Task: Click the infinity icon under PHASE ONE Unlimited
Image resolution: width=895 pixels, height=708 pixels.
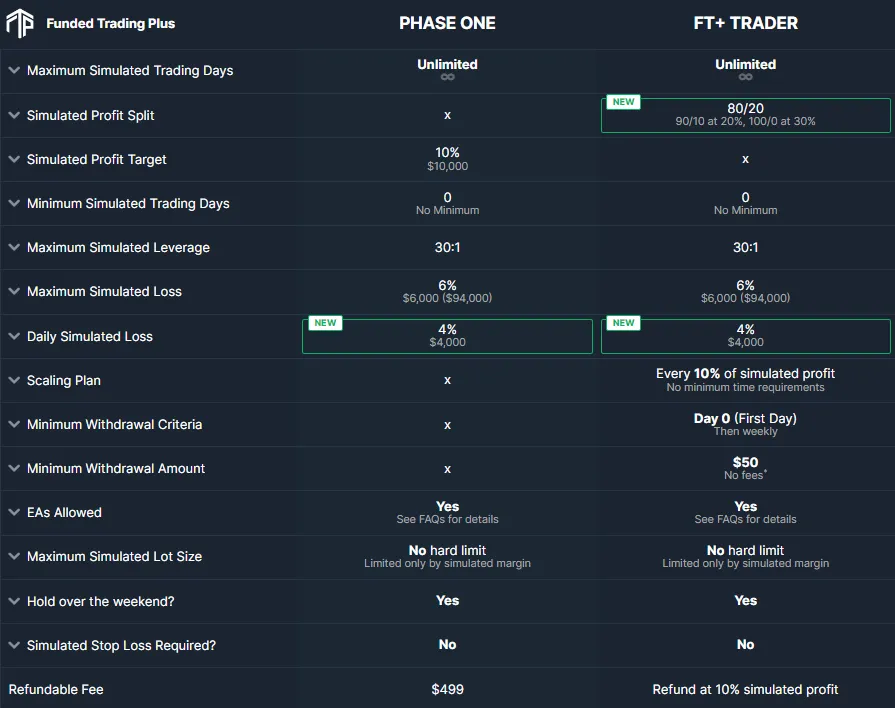Action: pos(447,74)
